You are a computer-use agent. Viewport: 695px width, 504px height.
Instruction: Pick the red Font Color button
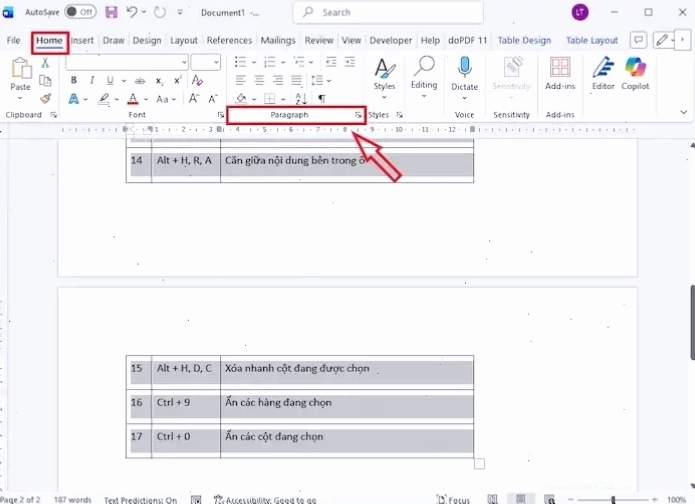[x=133, y=98]
